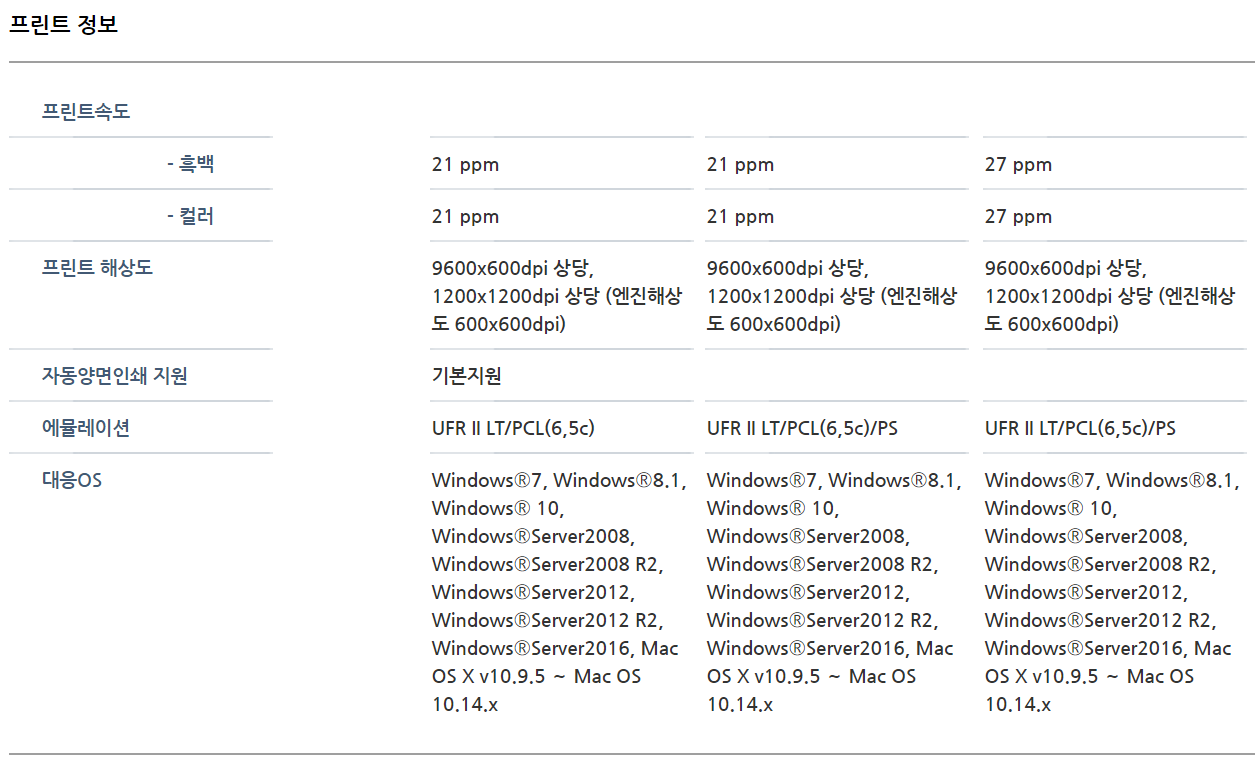The height and width of the screenshot is (769, 1255).
Task: Click the 자동양면인쇄 지원 row label
Action: (x=114, y=377)
